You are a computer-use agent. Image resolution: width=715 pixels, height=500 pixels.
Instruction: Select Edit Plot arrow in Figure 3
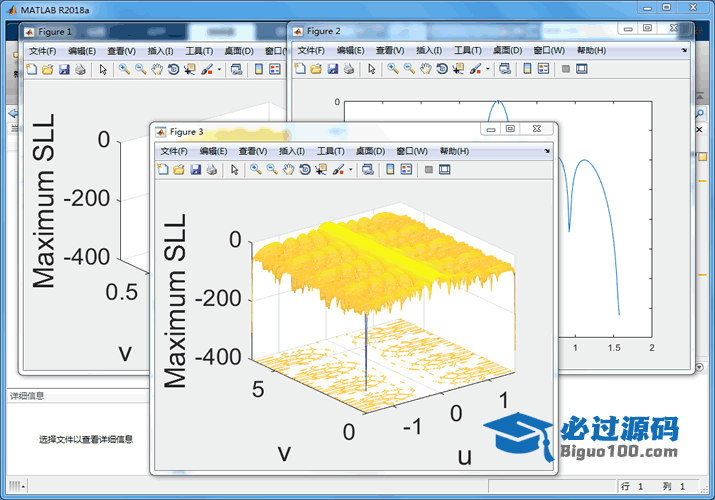[235, 170]
